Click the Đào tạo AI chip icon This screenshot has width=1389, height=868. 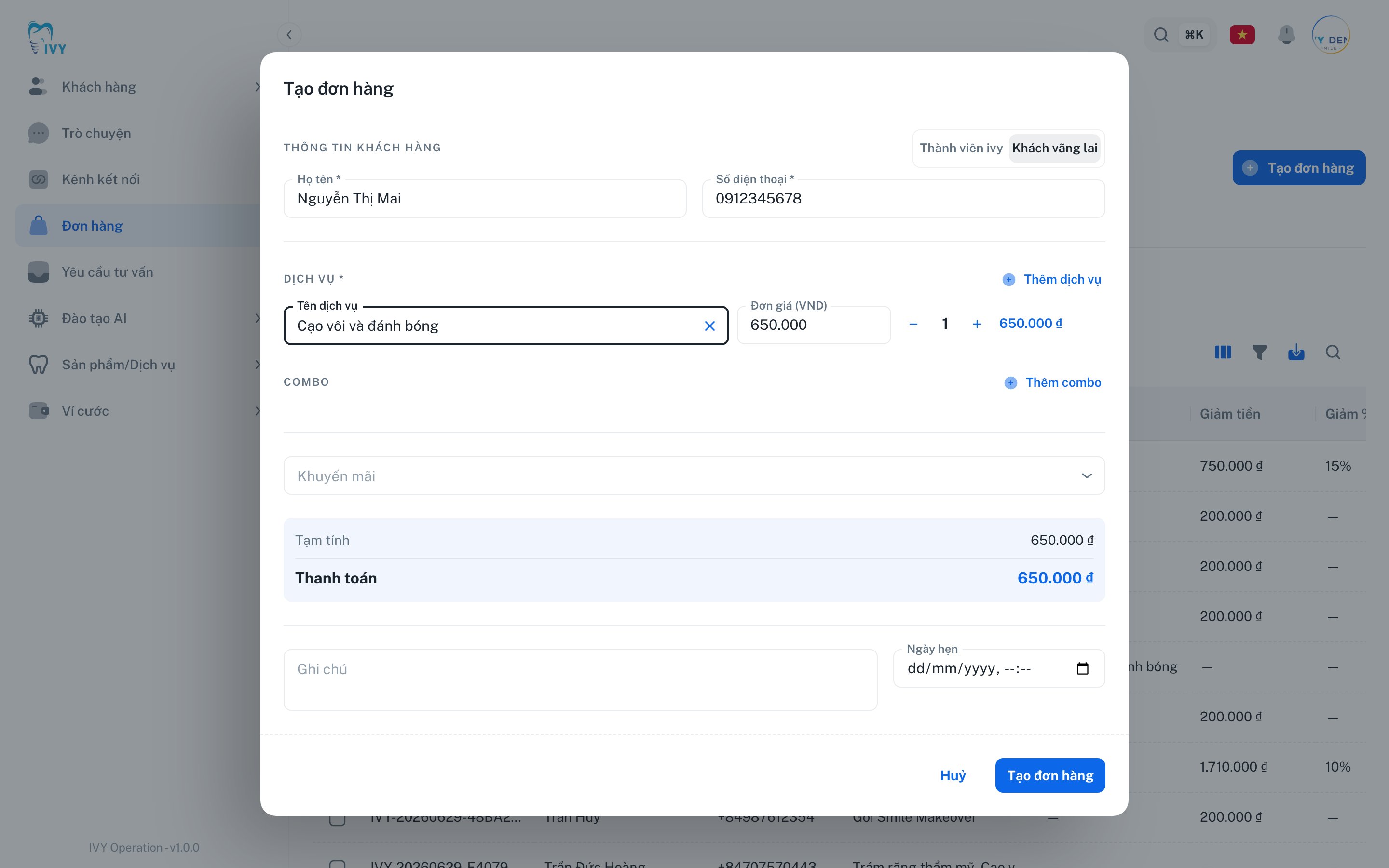(x=38, y=319)
